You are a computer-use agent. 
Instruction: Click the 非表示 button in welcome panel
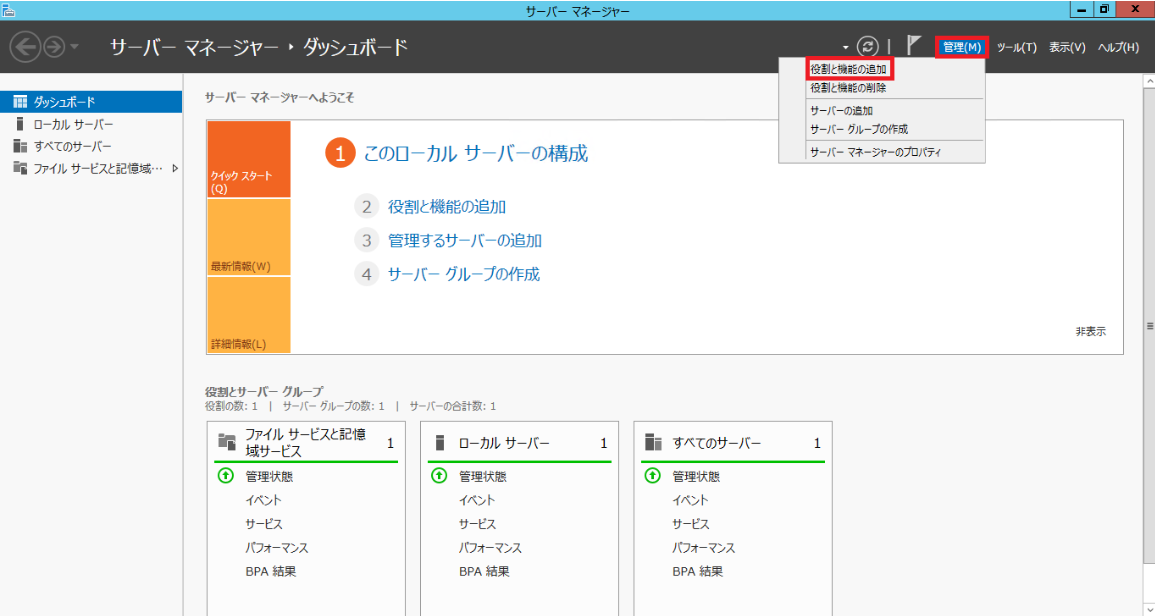coord(1090,331)
